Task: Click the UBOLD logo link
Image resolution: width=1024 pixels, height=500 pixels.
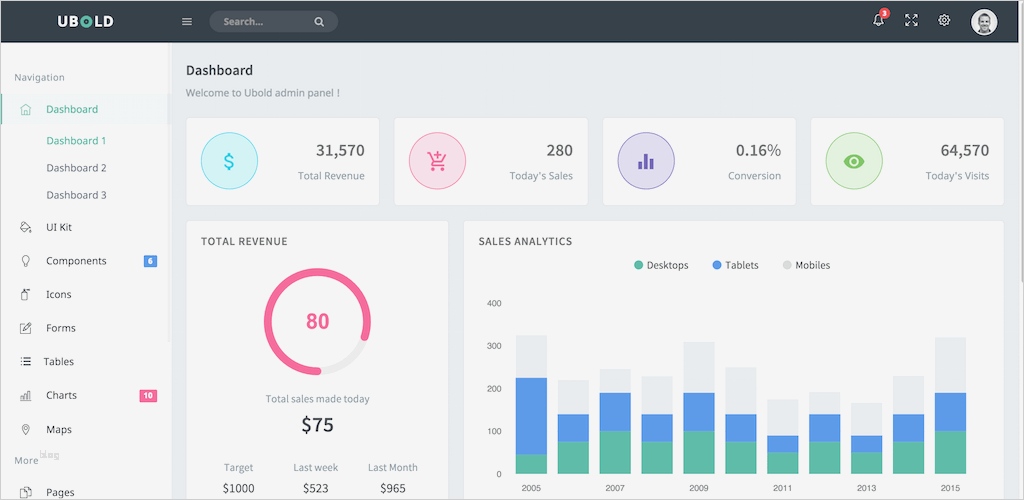Action: (x=86, y=22)
